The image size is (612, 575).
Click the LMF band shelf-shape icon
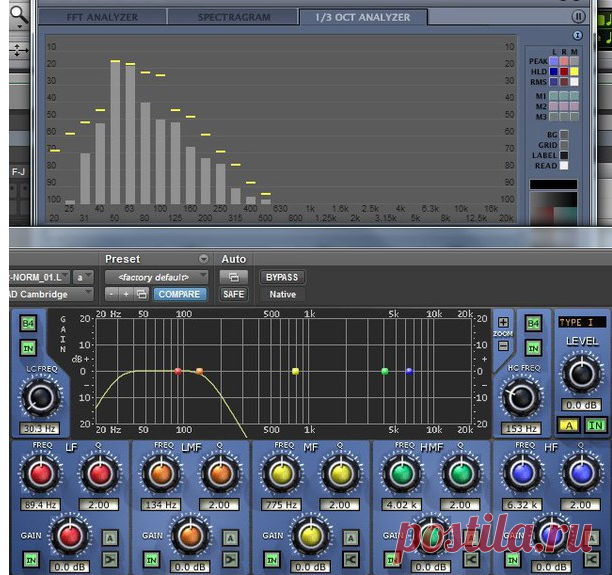230,560
